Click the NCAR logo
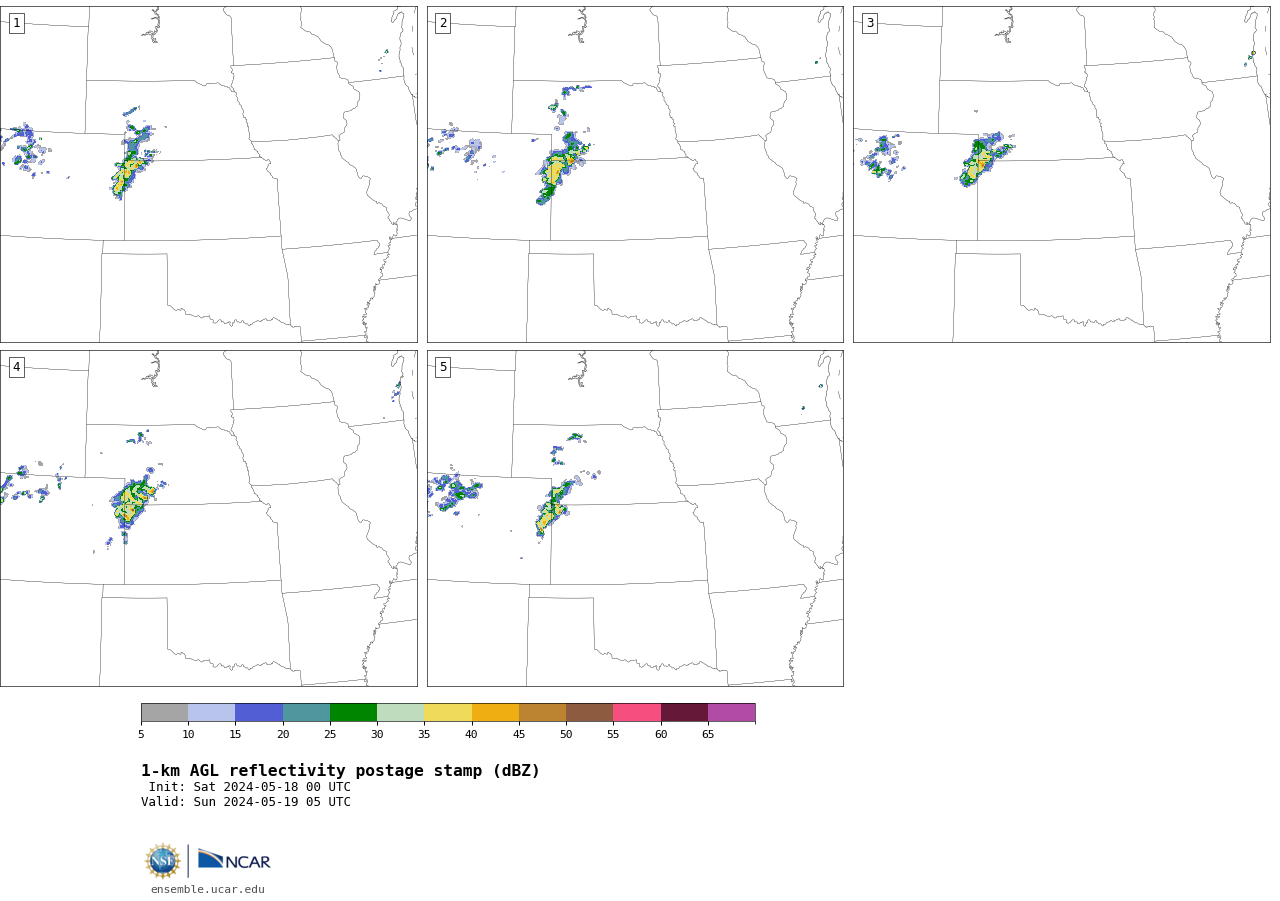The image size is (1280, 901). [x=234, y=860]
